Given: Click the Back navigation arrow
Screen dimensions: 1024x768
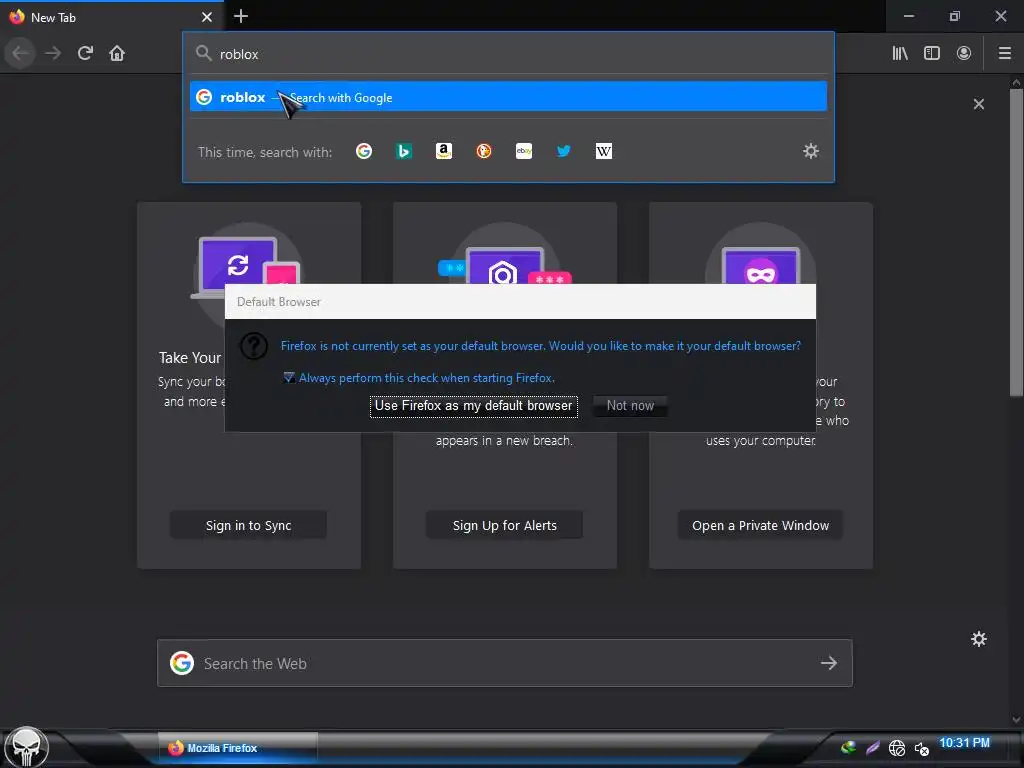Looking at the screenshot, I should click(x=20, y=53).
